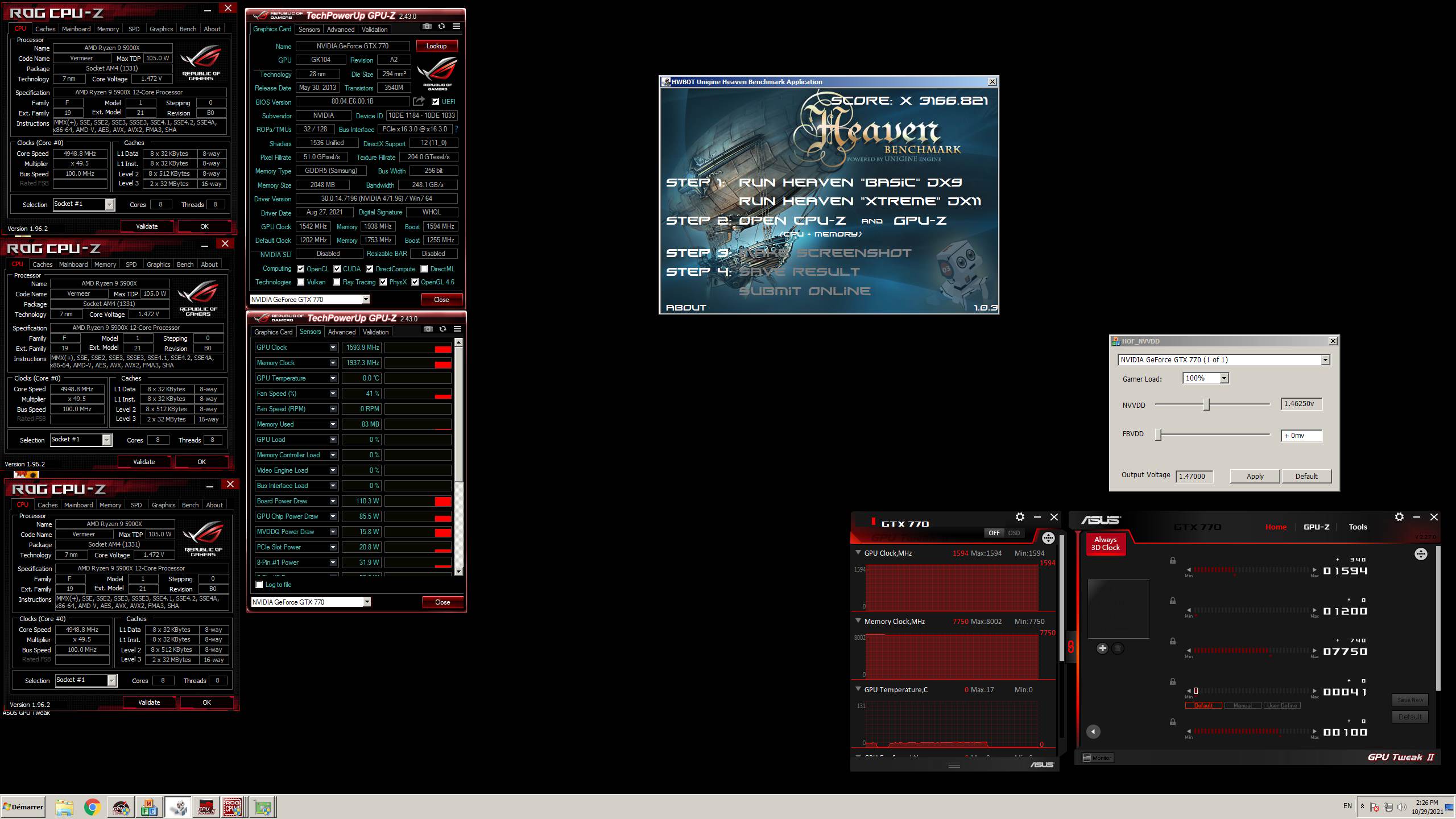Click the ROG CPU-Z taskbar icon
1456x819 pixels.
[233, 807]
